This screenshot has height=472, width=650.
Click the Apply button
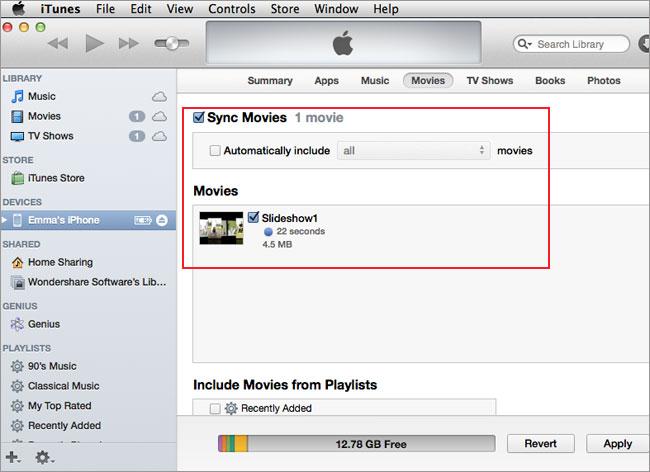[618, 444]
